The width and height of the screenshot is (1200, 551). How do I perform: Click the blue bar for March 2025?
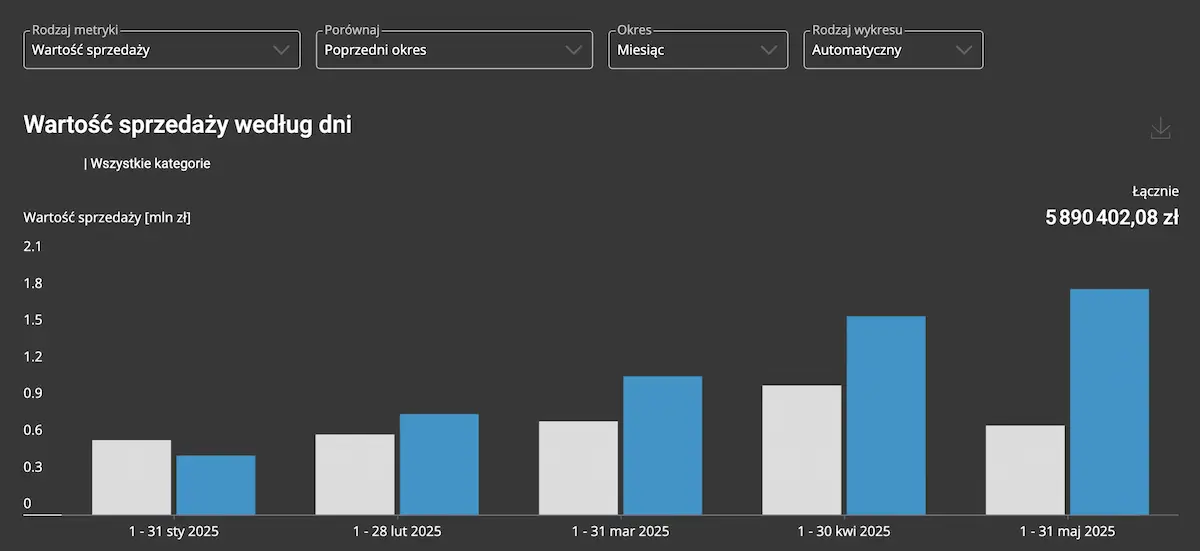click(662, 445)
